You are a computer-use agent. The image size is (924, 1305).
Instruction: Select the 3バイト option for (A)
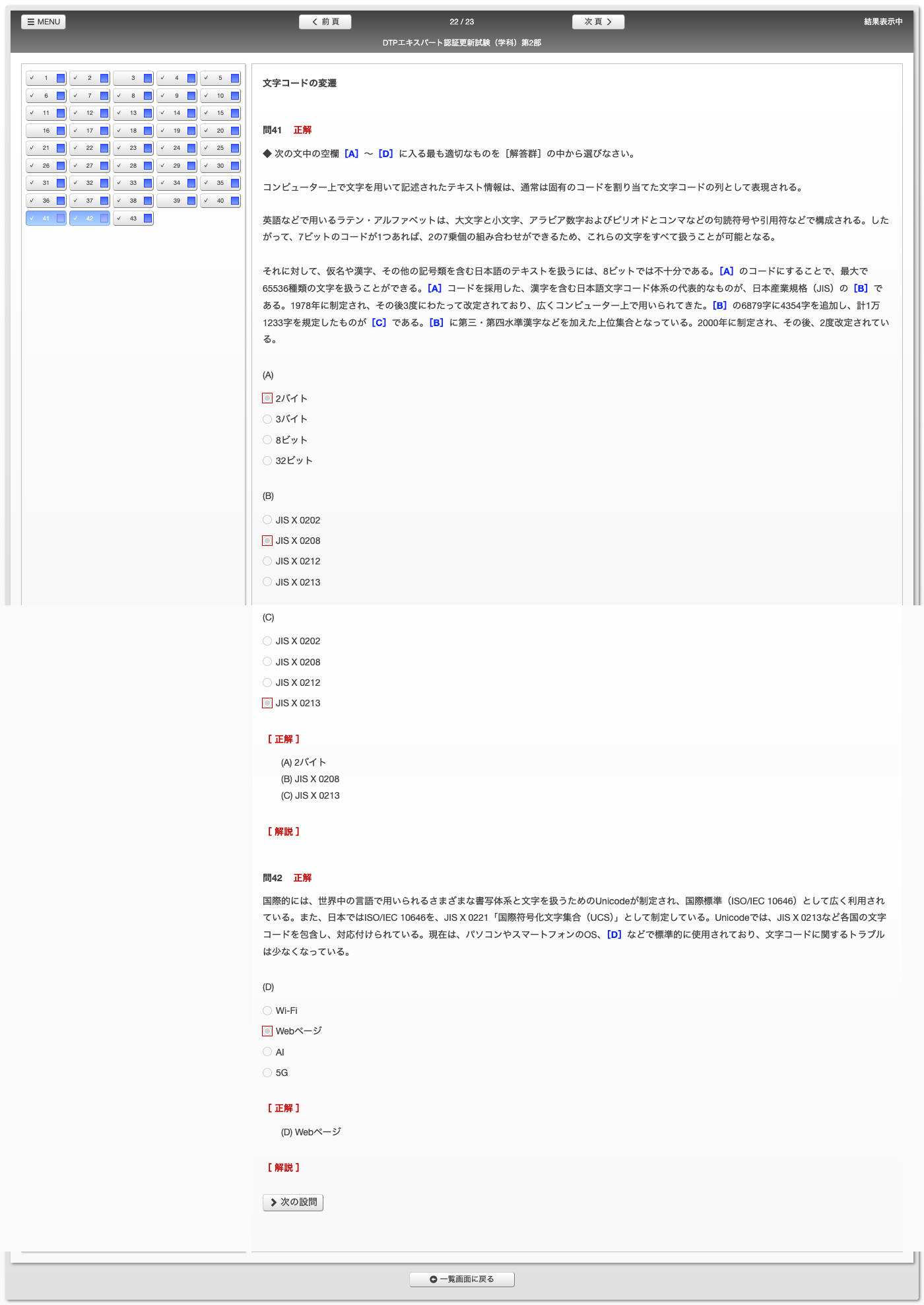(267, 419)
